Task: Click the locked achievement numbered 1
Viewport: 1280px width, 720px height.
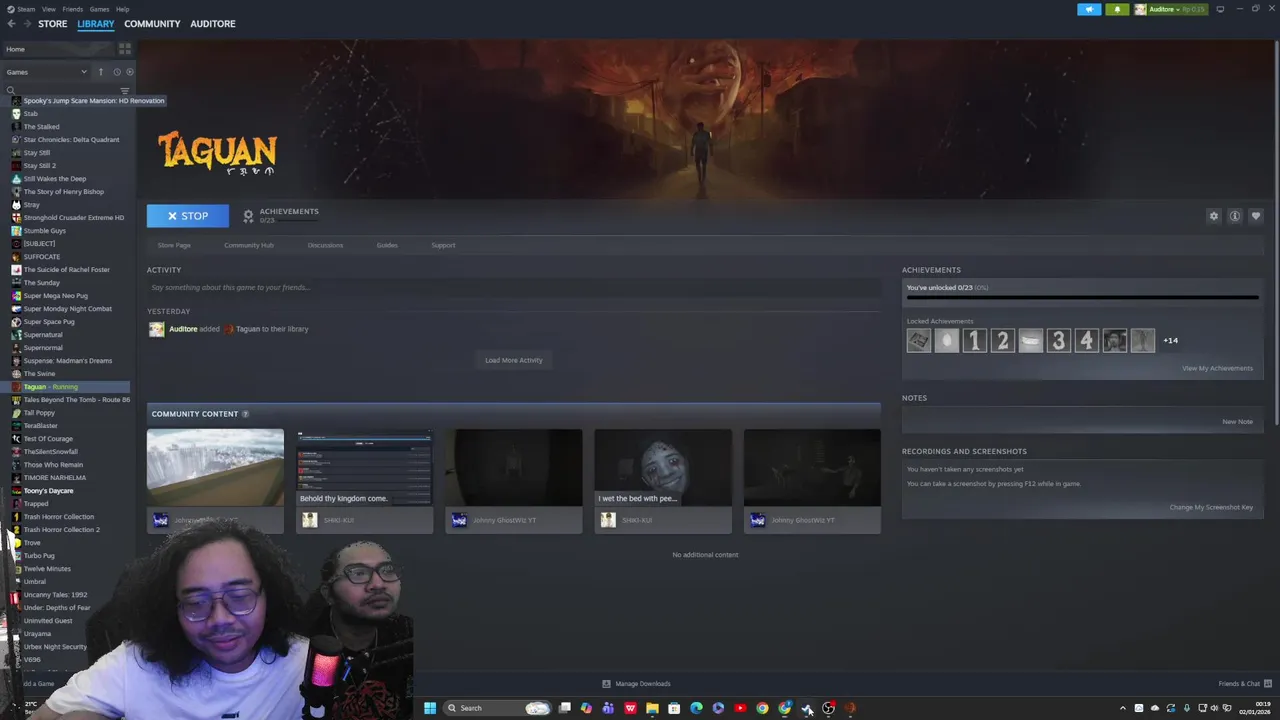Action: click(x=975, y=341)
